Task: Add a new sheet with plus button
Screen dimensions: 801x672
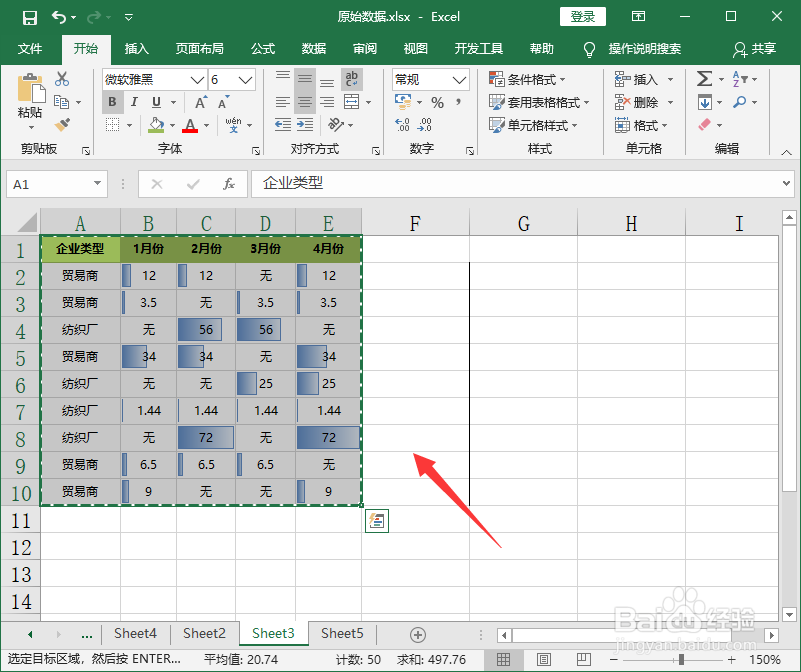Action: (418, 635)
